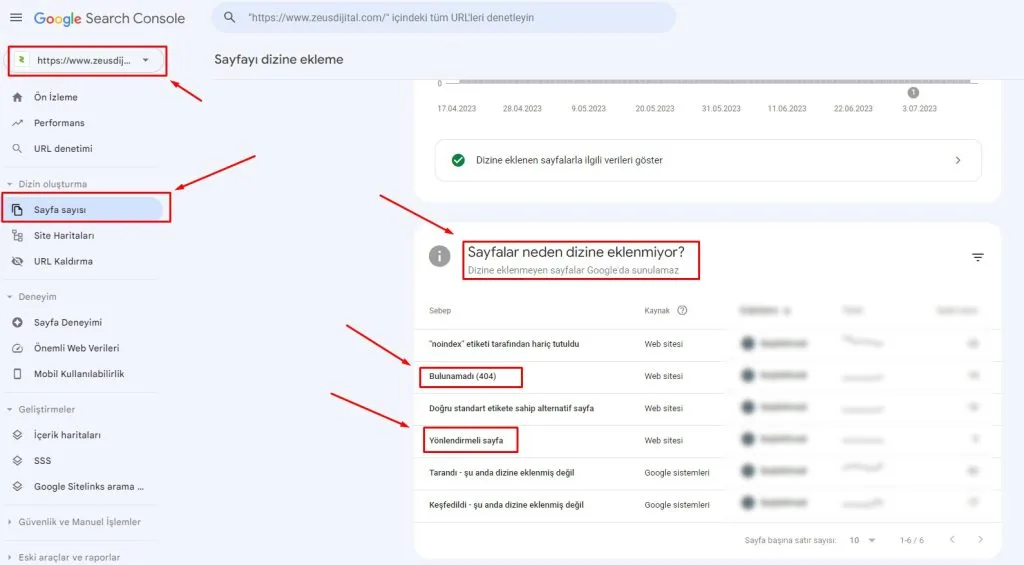Click the Ön İzleme home icon
This screenshot has width=1024, height=565.
pos(18,97)
